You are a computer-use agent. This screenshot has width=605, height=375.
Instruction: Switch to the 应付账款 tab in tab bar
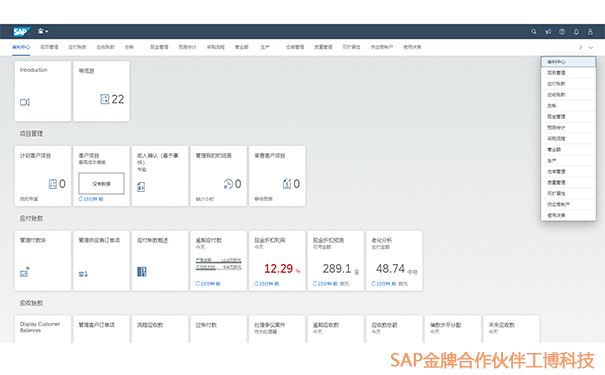coord(78,47)
